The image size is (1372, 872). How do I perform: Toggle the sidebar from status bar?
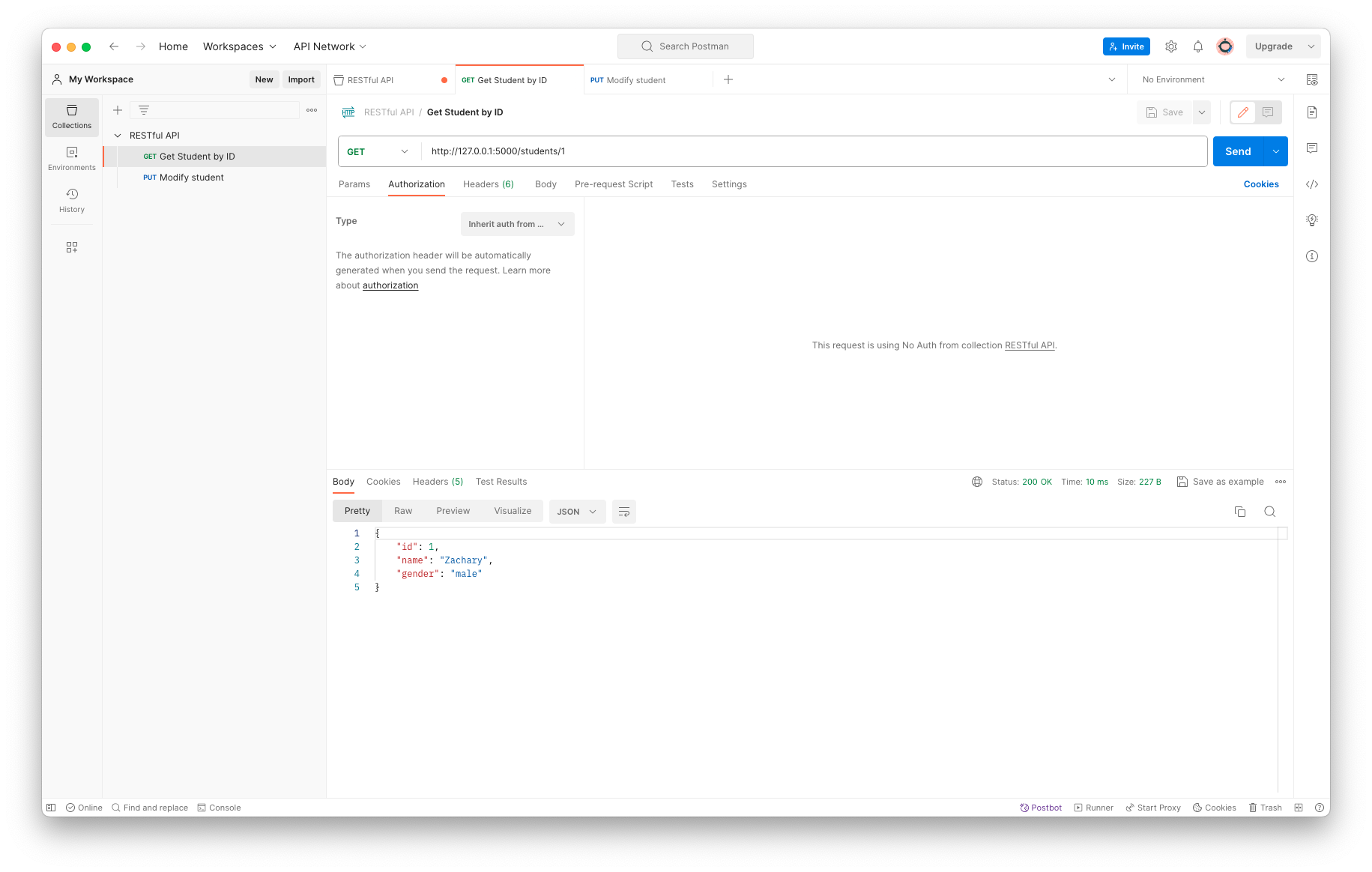[x=51, y=808]
